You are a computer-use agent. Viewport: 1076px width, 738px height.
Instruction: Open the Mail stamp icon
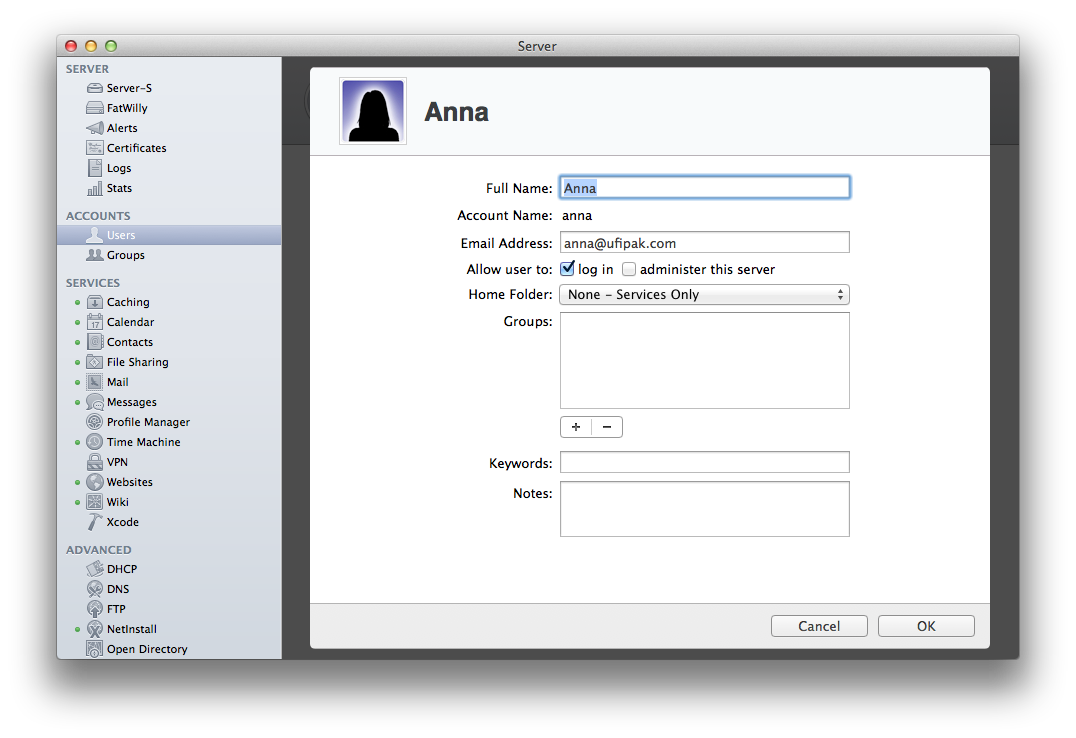(x=95, y=382)
